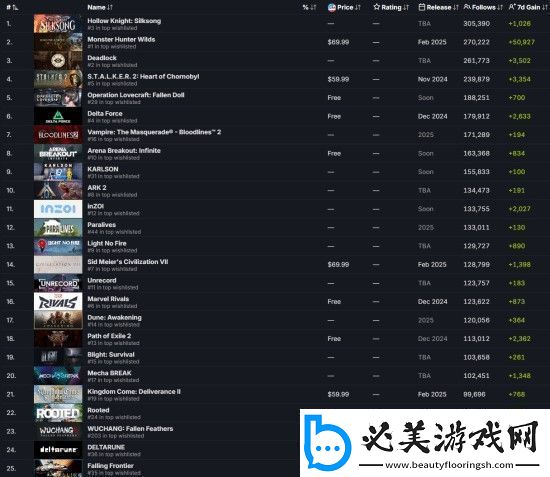550x477 pixels.
Task: Click Dune: Awakening thumbnail
Action: coord(58,320)
